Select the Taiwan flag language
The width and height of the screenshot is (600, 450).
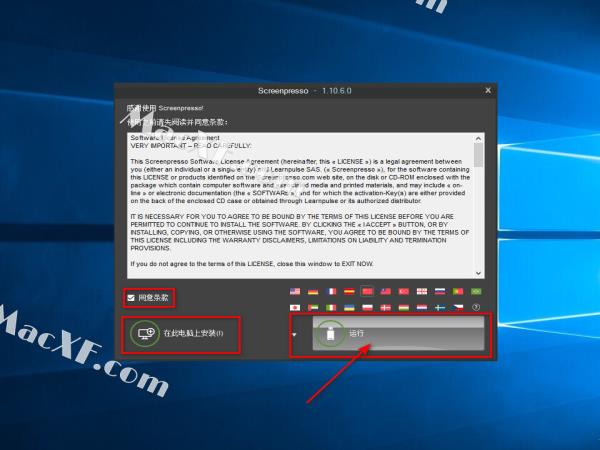[x=385, y=292]
